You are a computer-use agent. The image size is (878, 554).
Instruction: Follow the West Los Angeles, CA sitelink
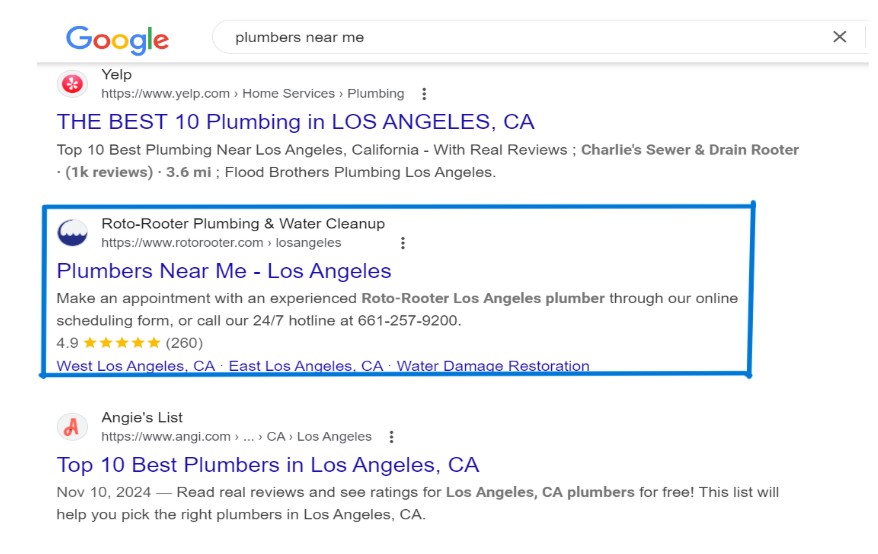click(136, 366)
